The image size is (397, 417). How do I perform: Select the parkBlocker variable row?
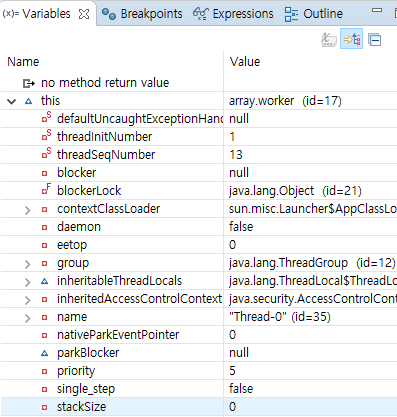tap(199, 353)
